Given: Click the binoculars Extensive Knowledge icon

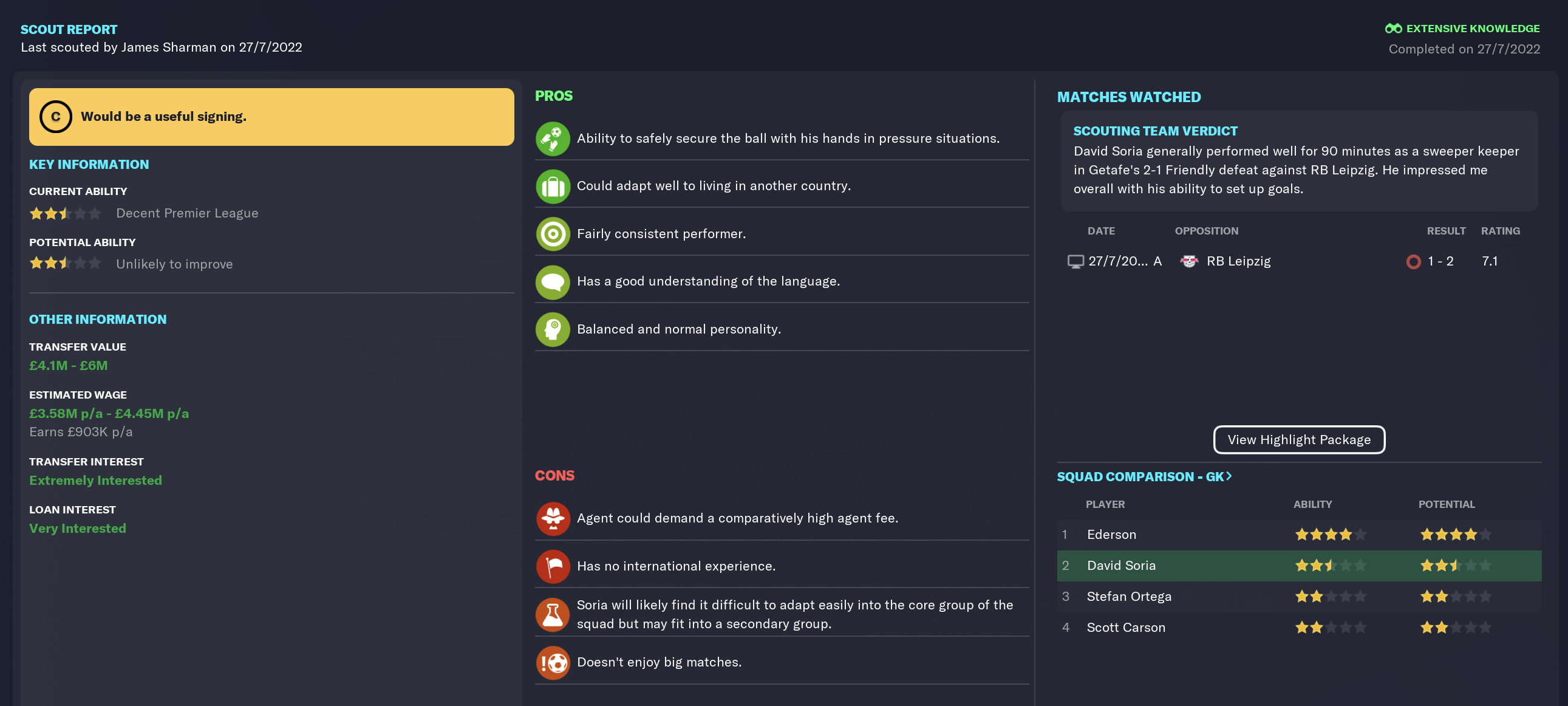Looking at the screenshot, I should pyautogui.click(x=1393, y=29).
